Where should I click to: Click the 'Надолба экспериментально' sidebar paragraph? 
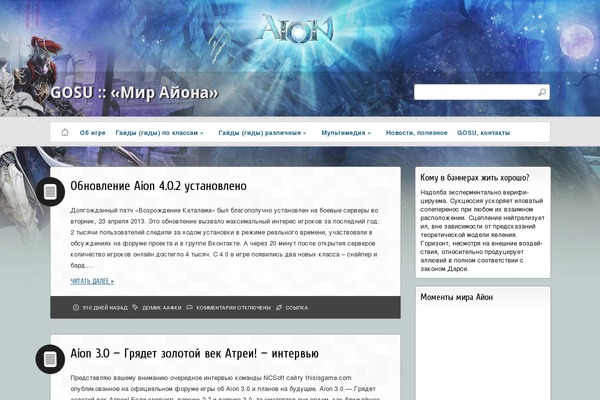[482, 230]
